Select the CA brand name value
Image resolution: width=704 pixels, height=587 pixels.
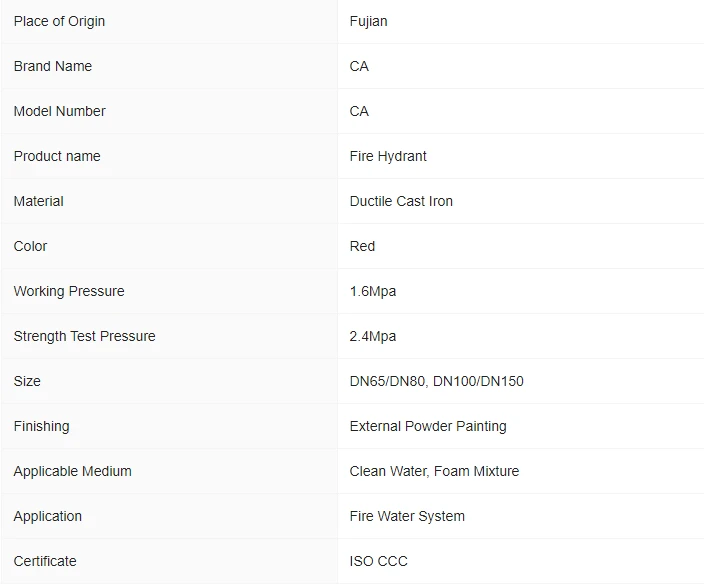[x=359, y=66]
